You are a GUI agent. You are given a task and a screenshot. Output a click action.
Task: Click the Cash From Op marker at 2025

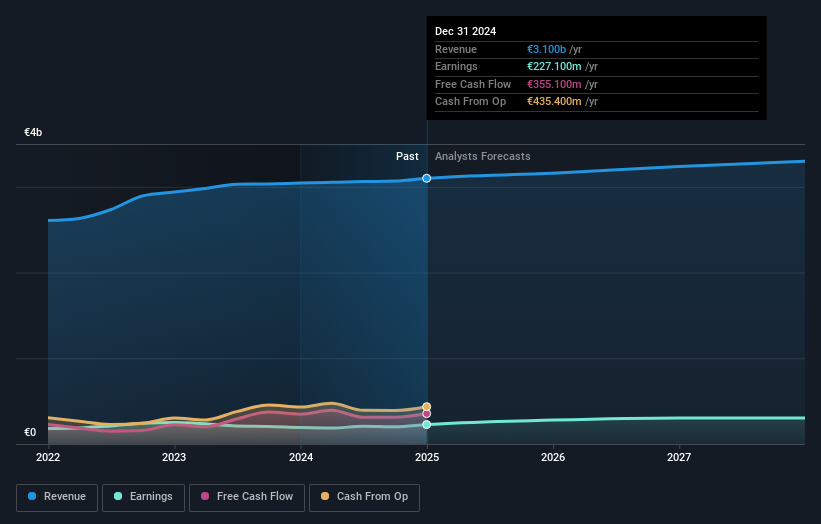tap(427, 407)
